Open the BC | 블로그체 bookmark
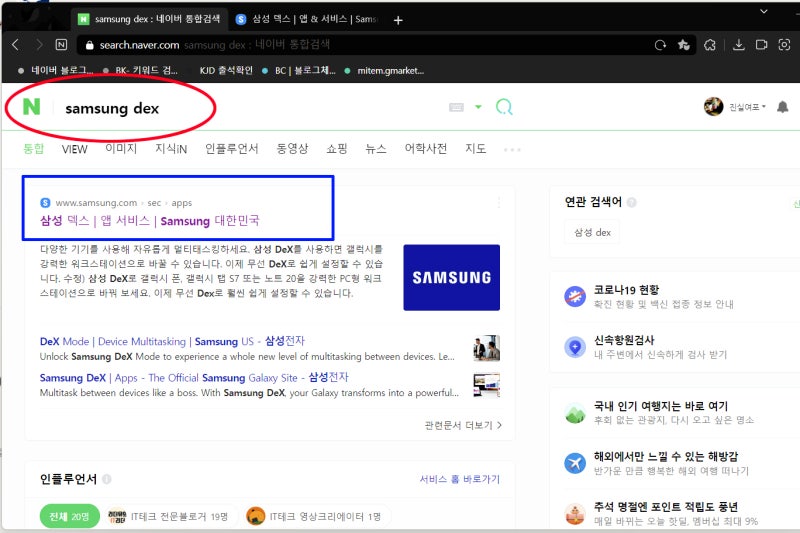 [x=299, y=70]
